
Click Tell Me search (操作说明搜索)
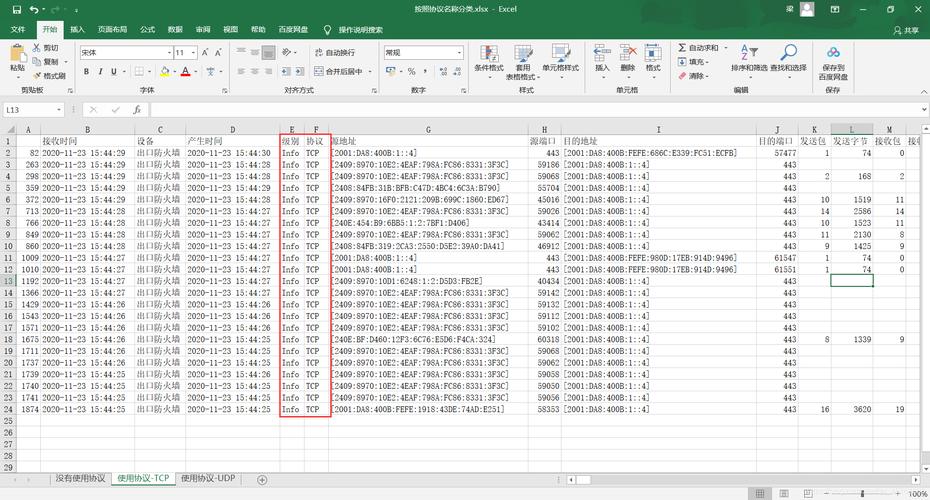pos(361,30)
